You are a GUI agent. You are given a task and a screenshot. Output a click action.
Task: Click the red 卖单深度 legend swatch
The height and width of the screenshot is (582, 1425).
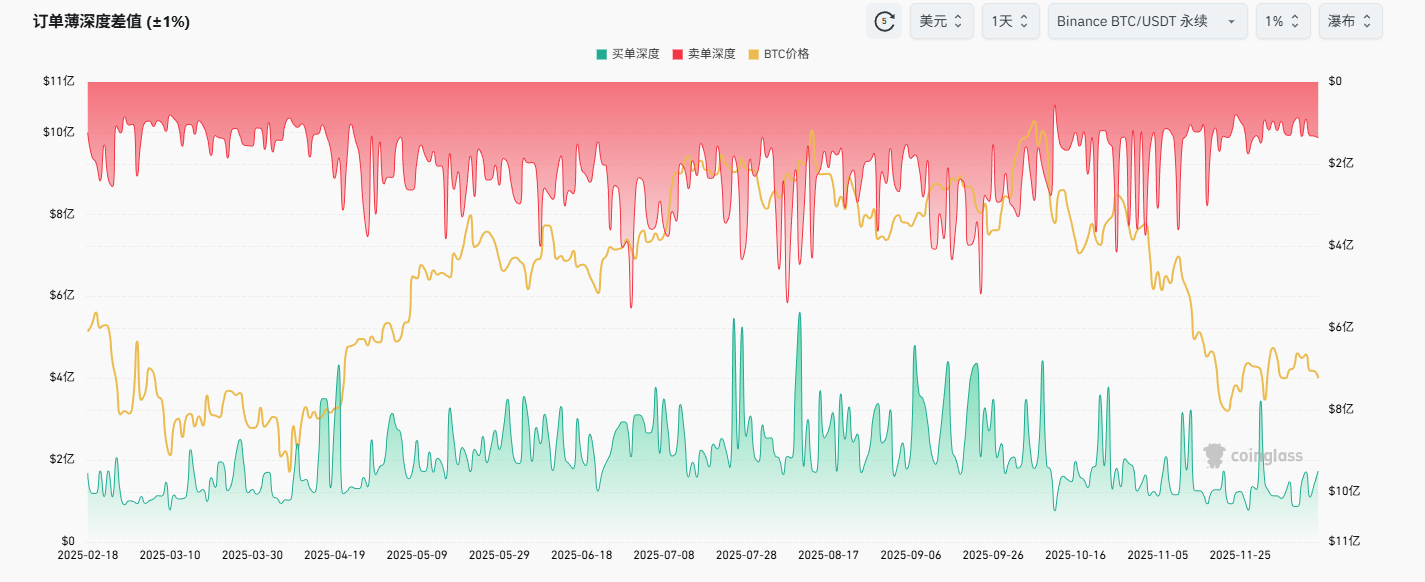[x=677, y=54]
